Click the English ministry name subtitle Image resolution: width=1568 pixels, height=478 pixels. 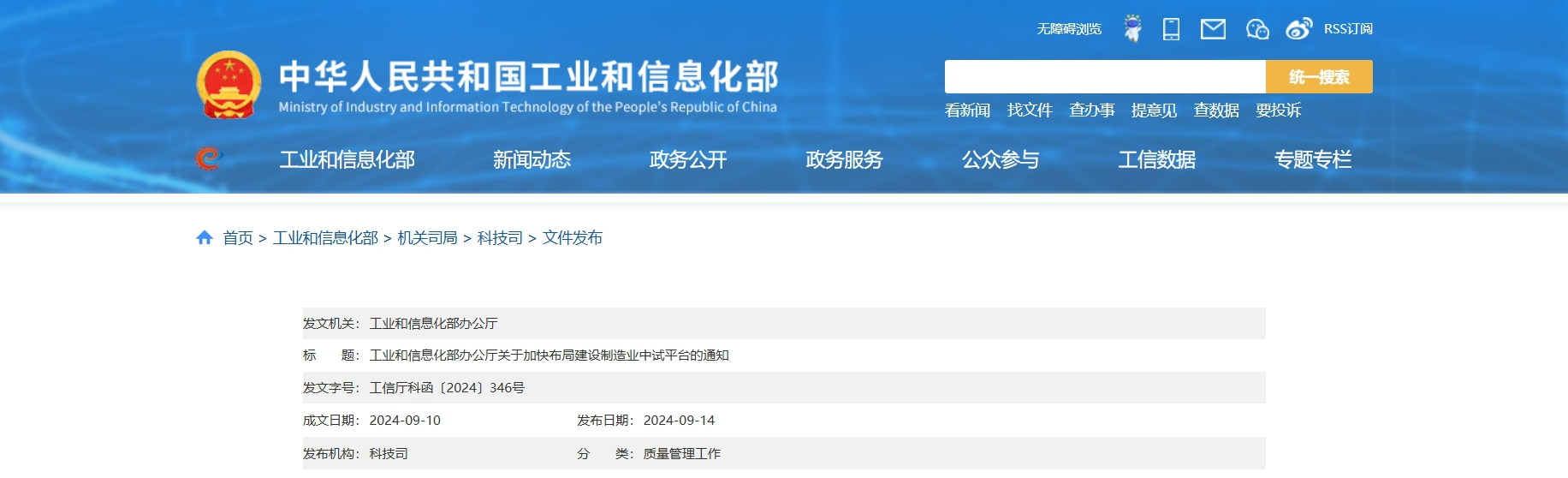[x=528, y=107]
